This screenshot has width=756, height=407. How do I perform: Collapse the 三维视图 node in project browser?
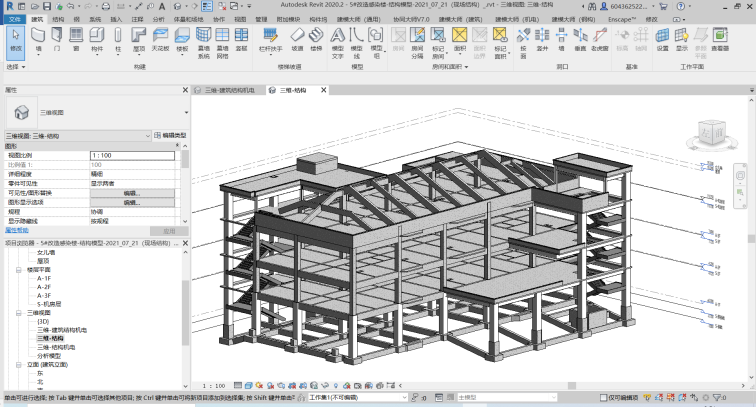[x=18, y=312]
